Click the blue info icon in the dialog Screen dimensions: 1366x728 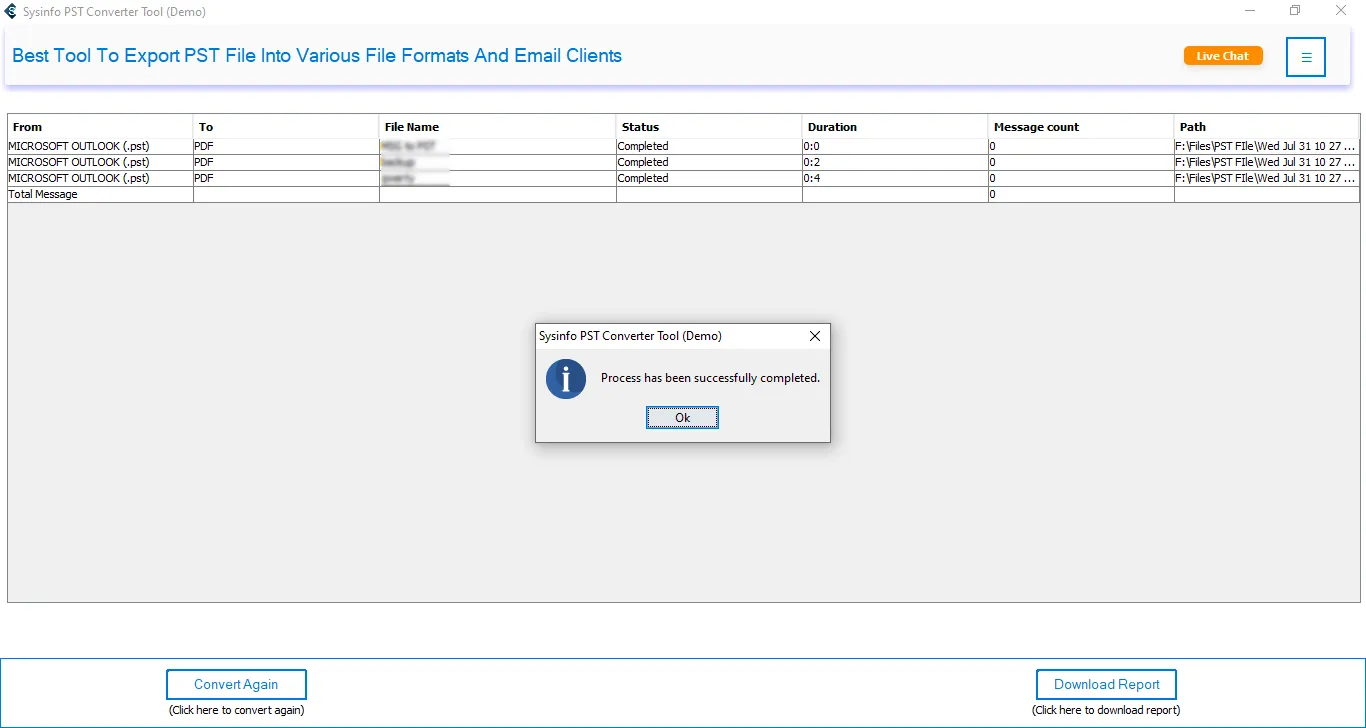pyautogui.click(x=566, y=379)
